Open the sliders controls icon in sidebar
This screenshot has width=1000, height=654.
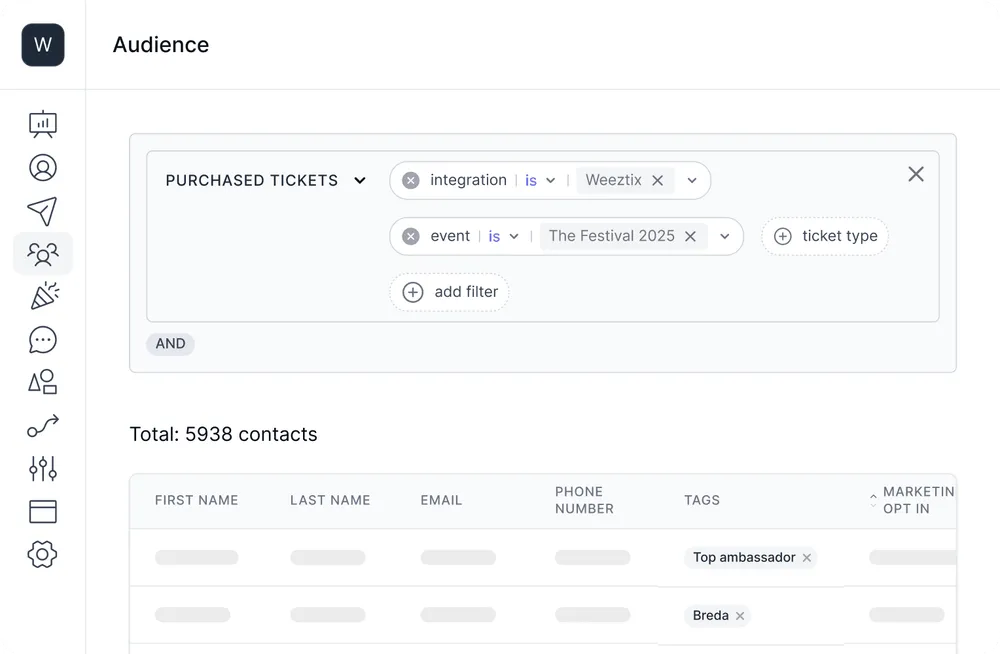coord(43,468)
